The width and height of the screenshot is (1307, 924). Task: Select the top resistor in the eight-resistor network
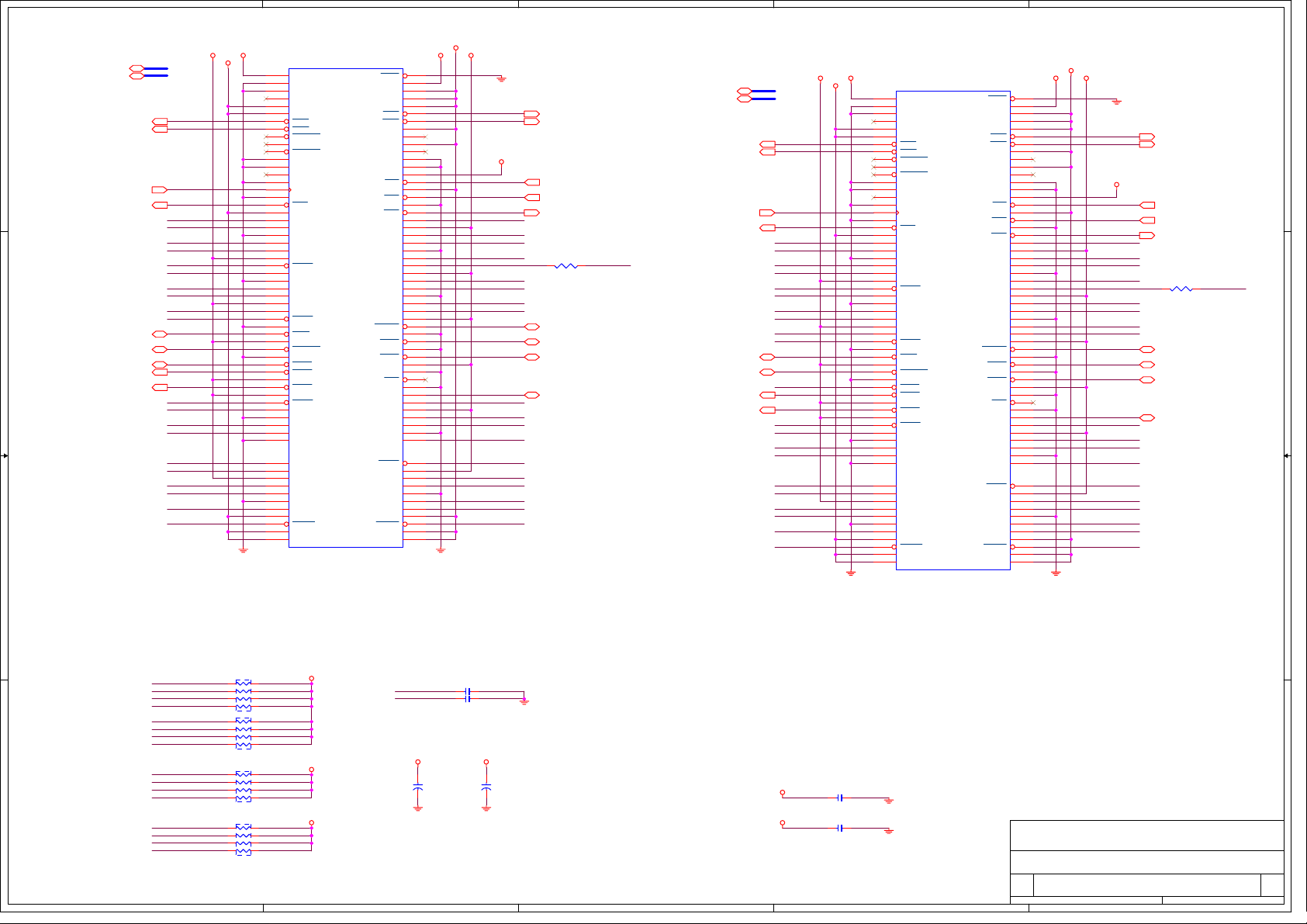pos(244,683)
